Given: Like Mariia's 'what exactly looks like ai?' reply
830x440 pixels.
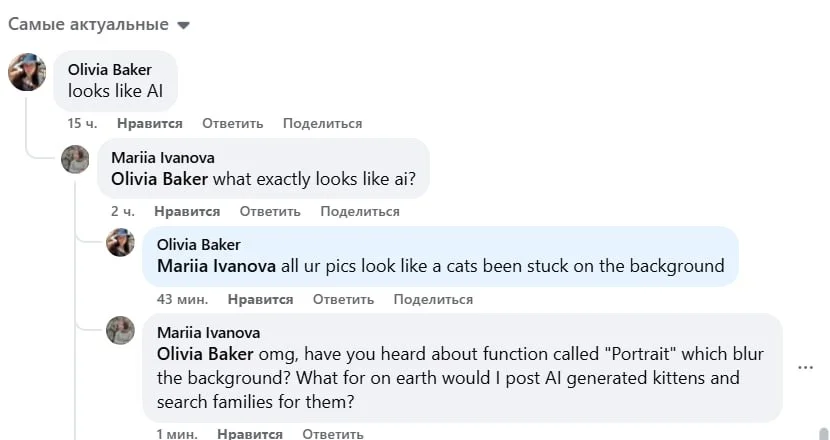Looking at the screenshot, I should [186, 212].
